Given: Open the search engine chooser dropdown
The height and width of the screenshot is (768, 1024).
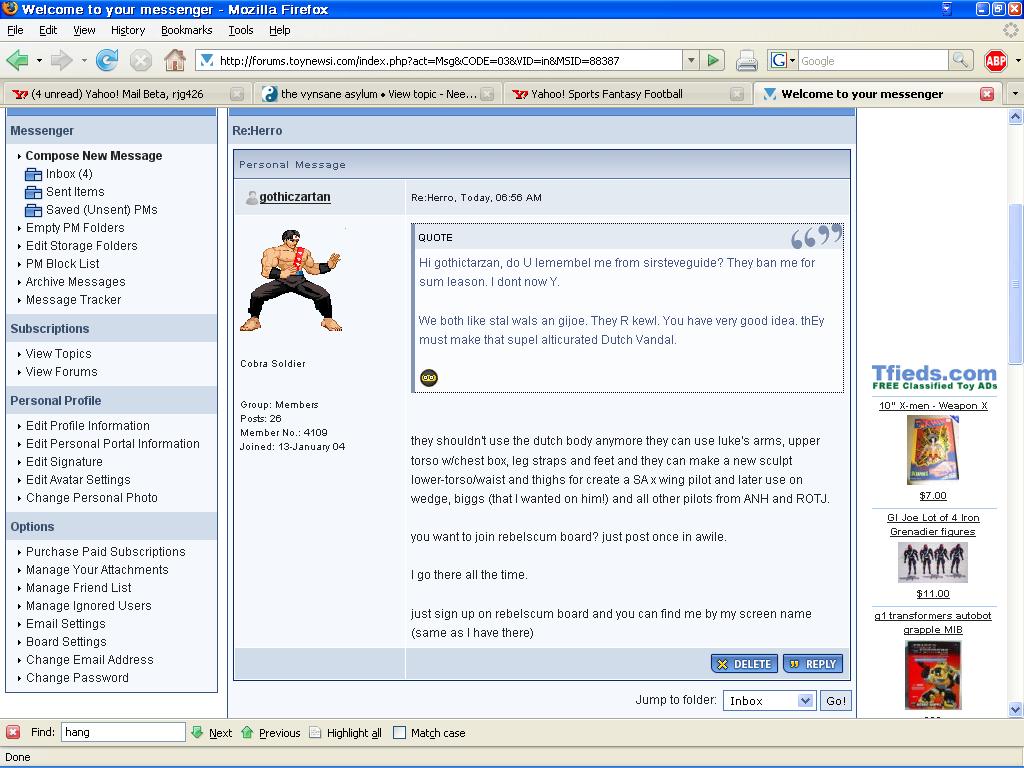Looking at the screenshot, I should tap(782, 61).
